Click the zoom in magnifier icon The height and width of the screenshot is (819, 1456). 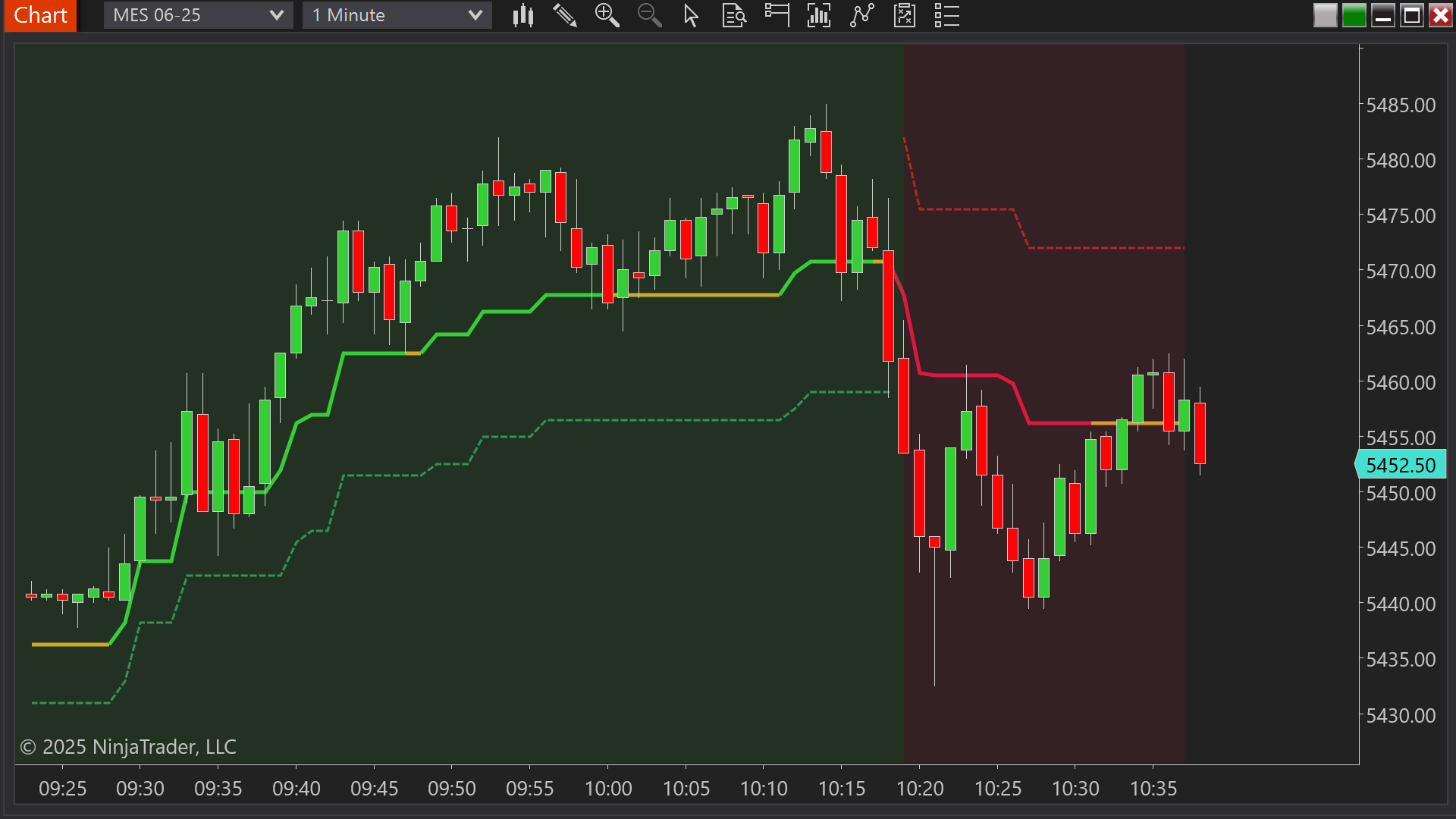point(607,15)
